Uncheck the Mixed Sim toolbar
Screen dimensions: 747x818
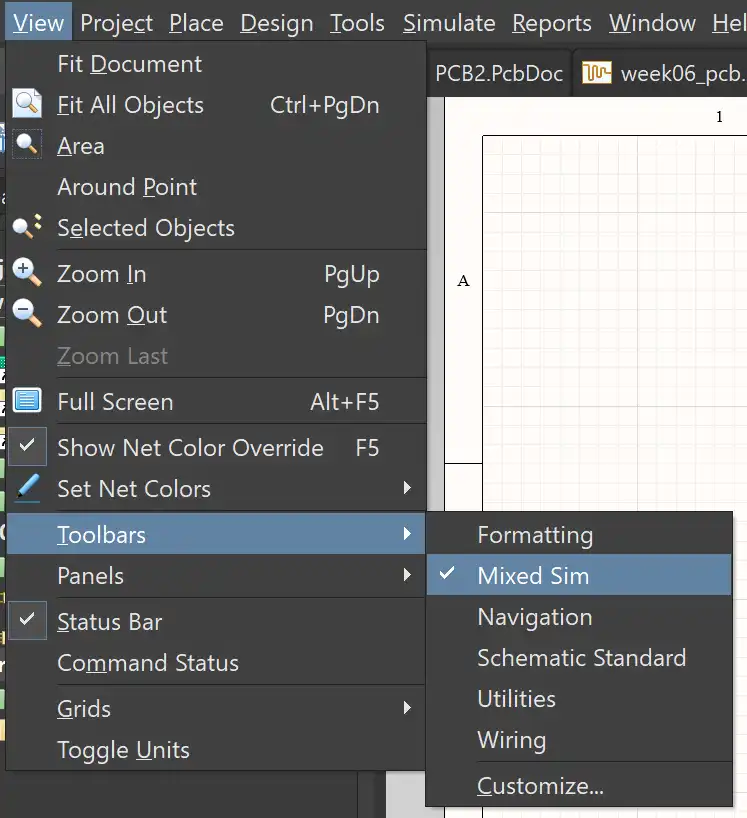(x=447, y=575)
